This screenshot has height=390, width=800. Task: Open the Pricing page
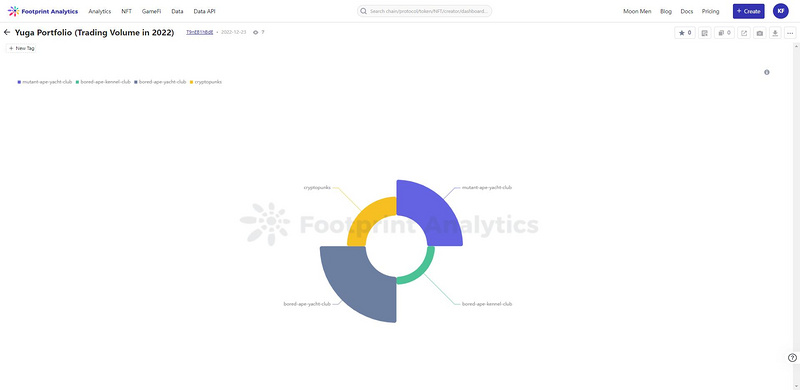[710, 11]
